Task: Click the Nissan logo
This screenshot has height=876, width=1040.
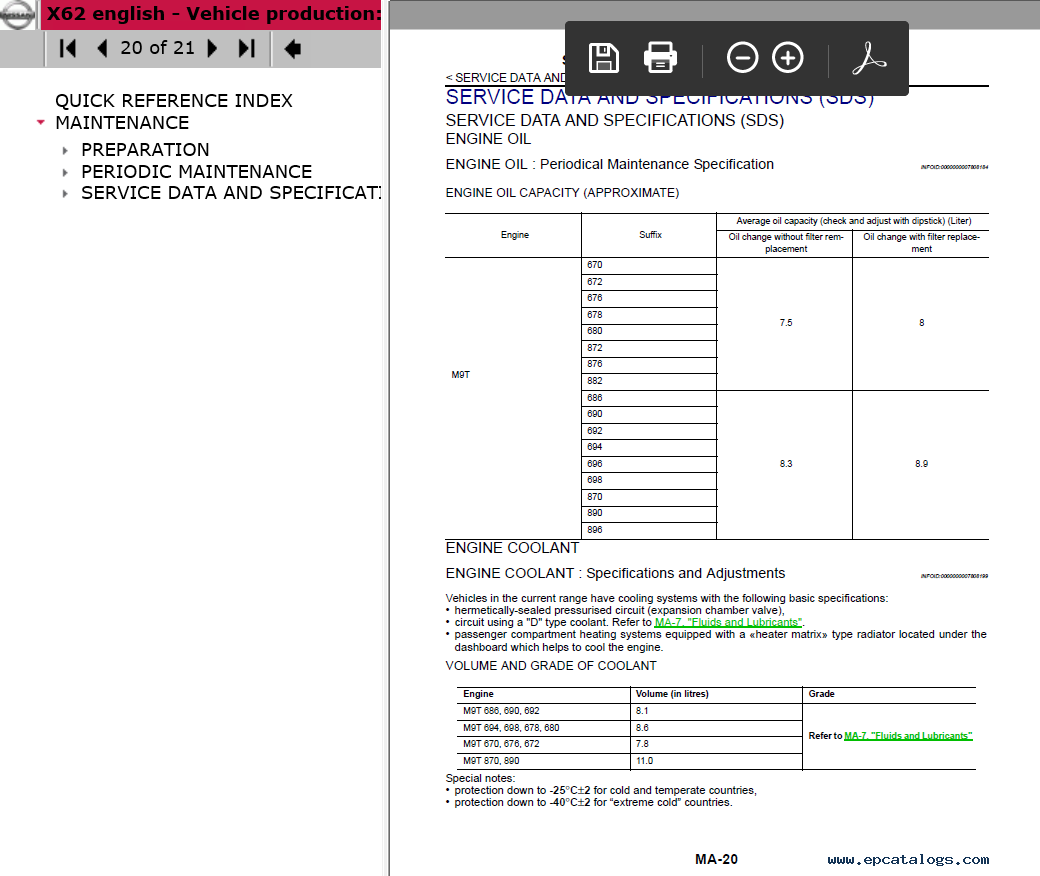Action: coord(17,15)
